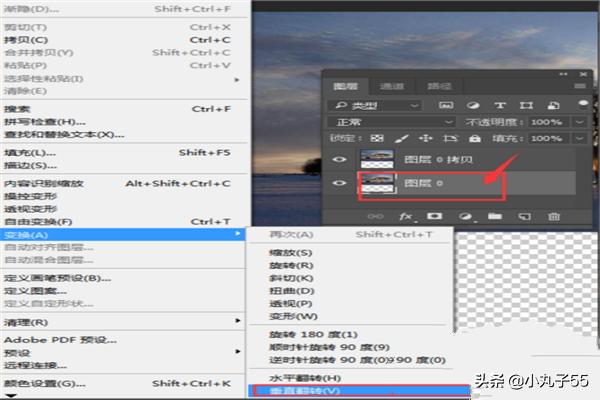Choose 透视(P) in transform submenu
The image size is (600, 400).
(350, 304)
